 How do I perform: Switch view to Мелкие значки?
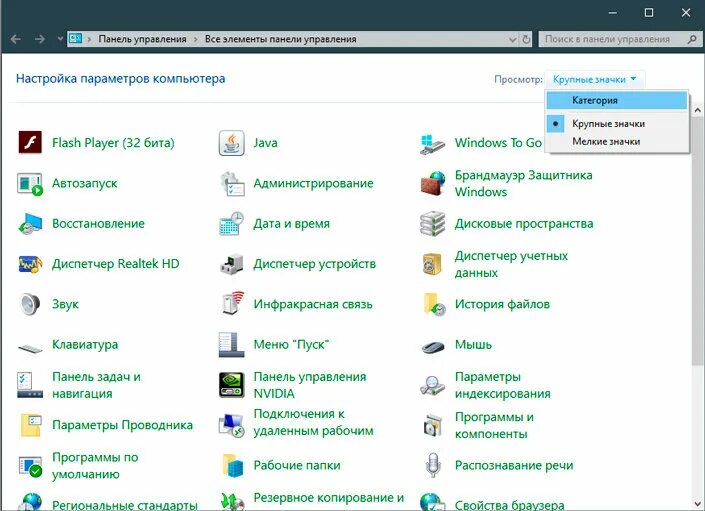(617, 142)
